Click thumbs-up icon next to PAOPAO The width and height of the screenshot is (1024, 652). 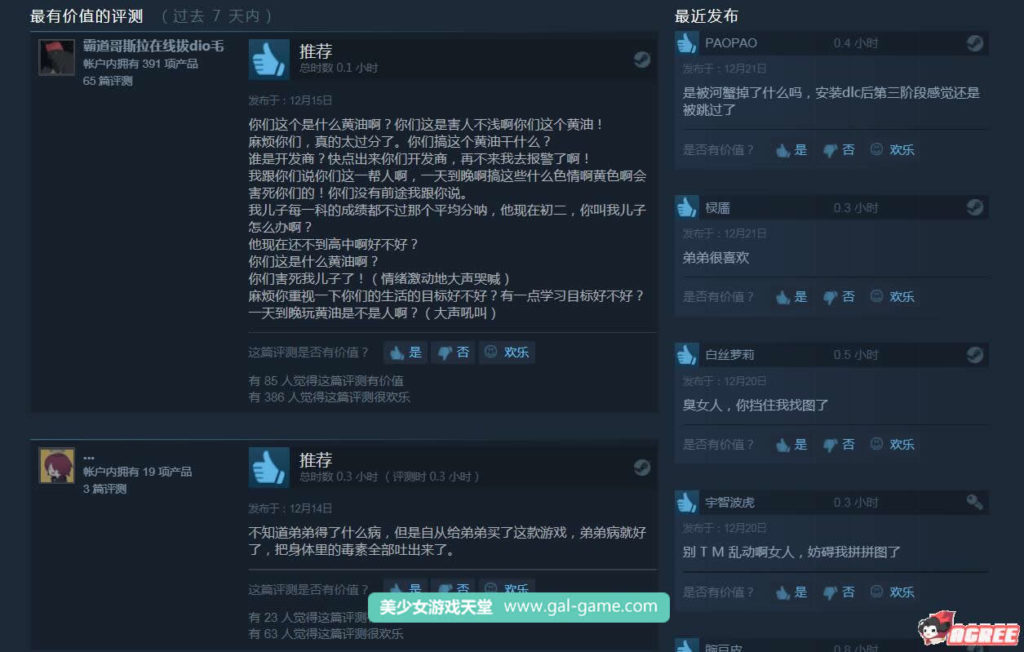point(686,43)
